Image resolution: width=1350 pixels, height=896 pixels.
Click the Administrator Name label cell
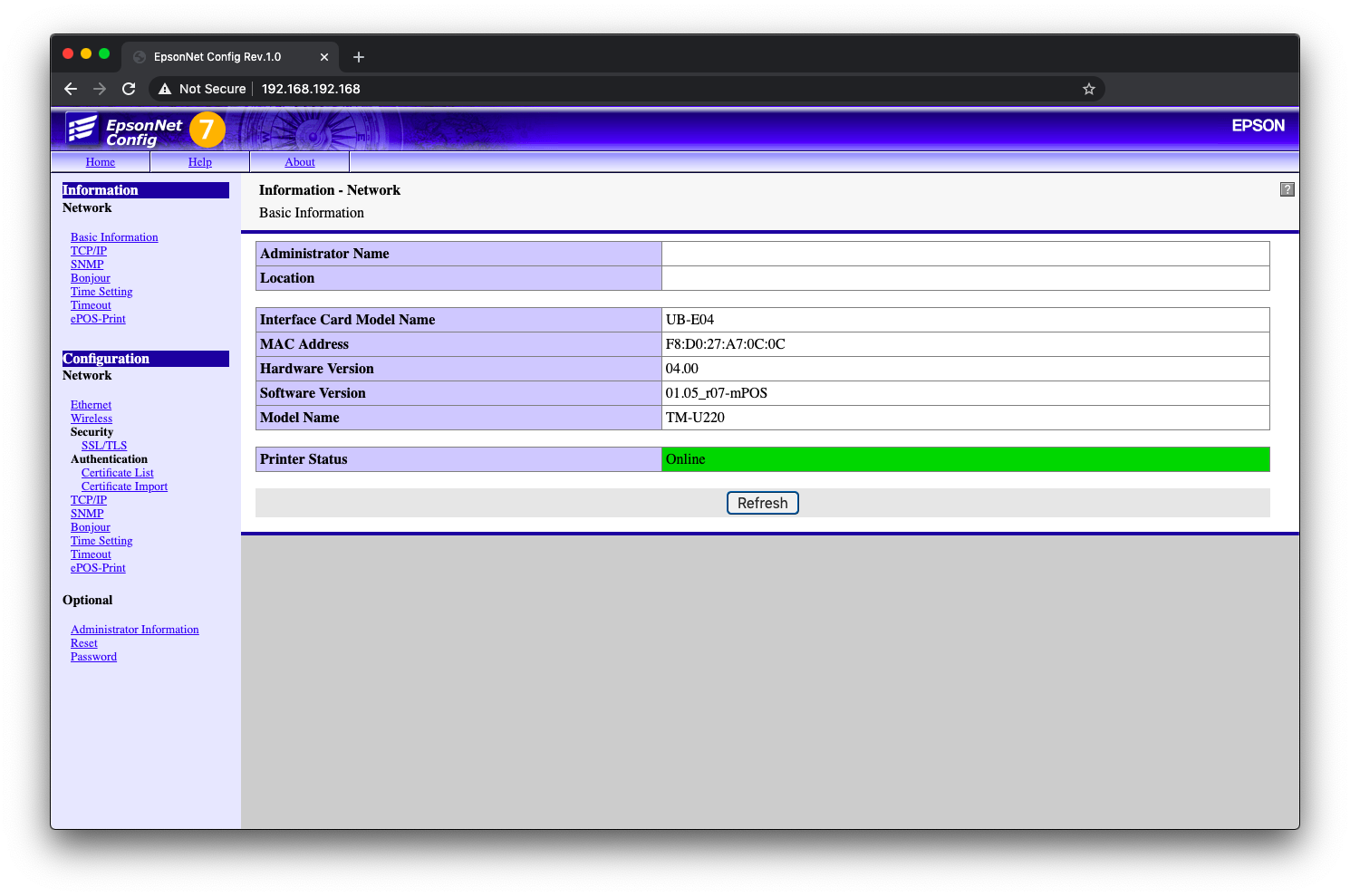[x=459, y=254]
